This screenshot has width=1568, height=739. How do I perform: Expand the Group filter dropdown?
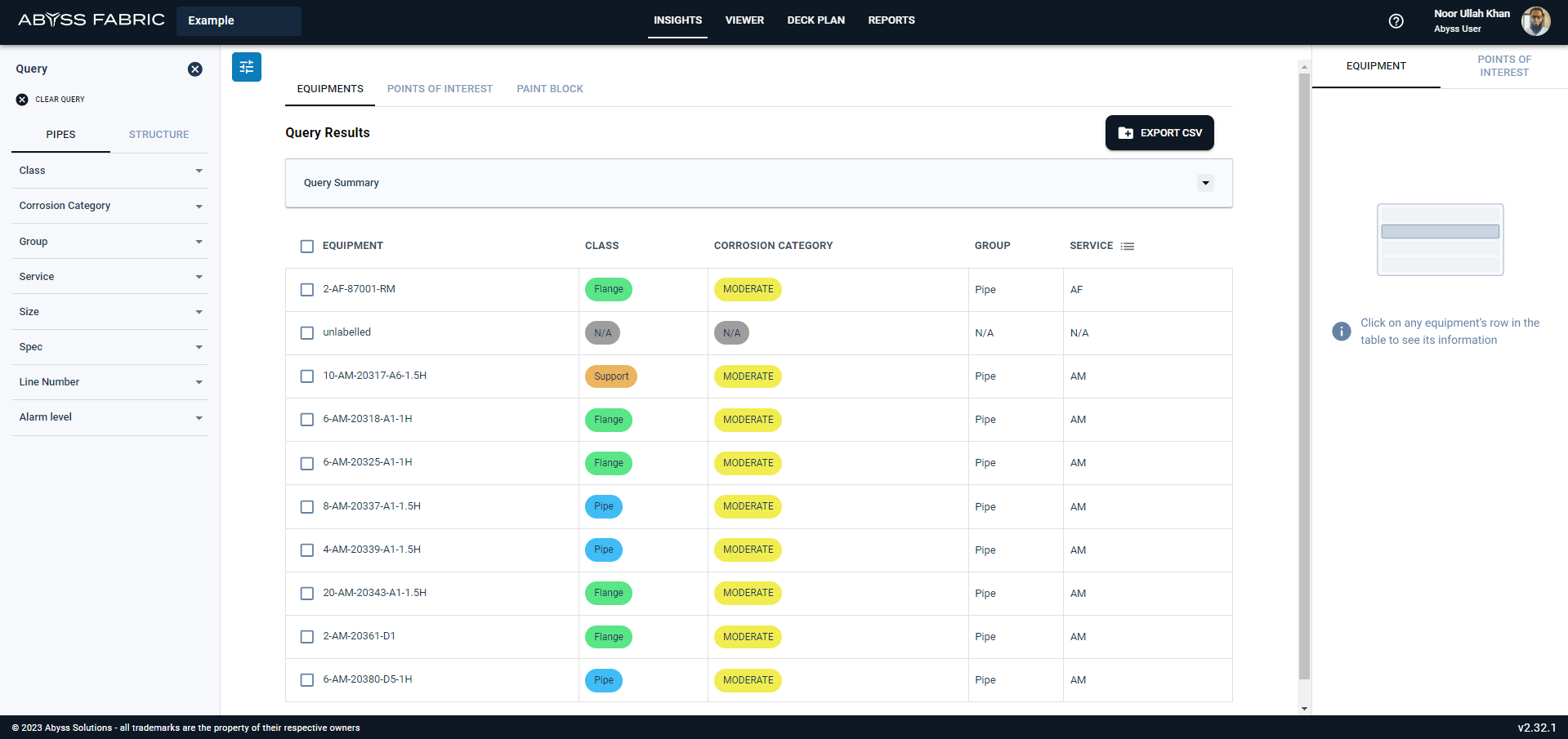109,242
